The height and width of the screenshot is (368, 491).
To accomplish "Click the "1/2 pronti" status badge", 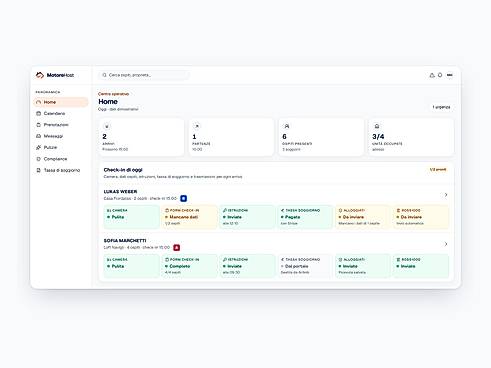I will coord(438,170).
